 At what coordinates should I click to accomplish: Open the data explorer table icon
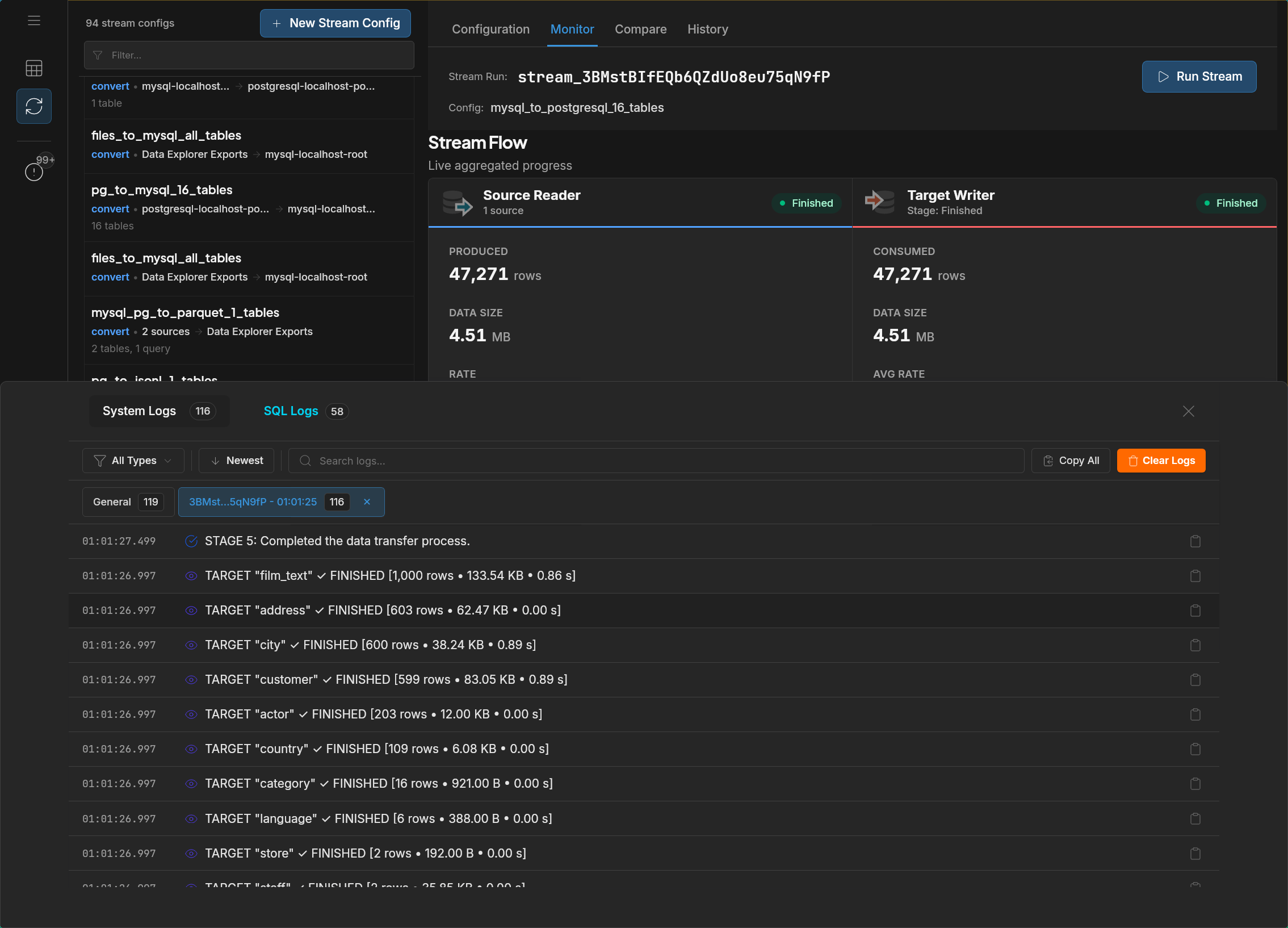coord(34,68)
